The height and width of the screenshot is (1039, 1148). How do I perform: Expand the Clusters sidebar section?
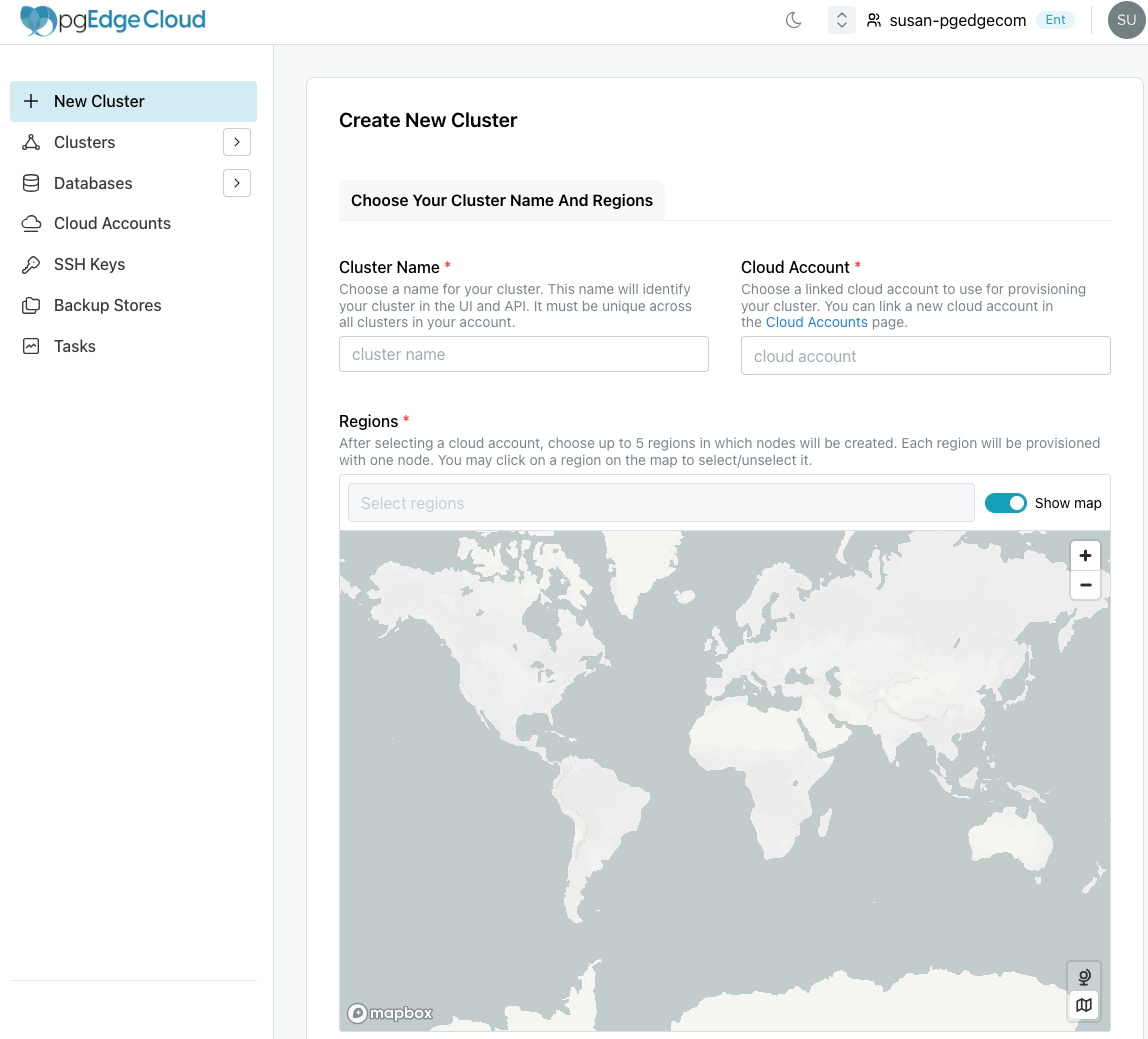[x=236, y=142]
